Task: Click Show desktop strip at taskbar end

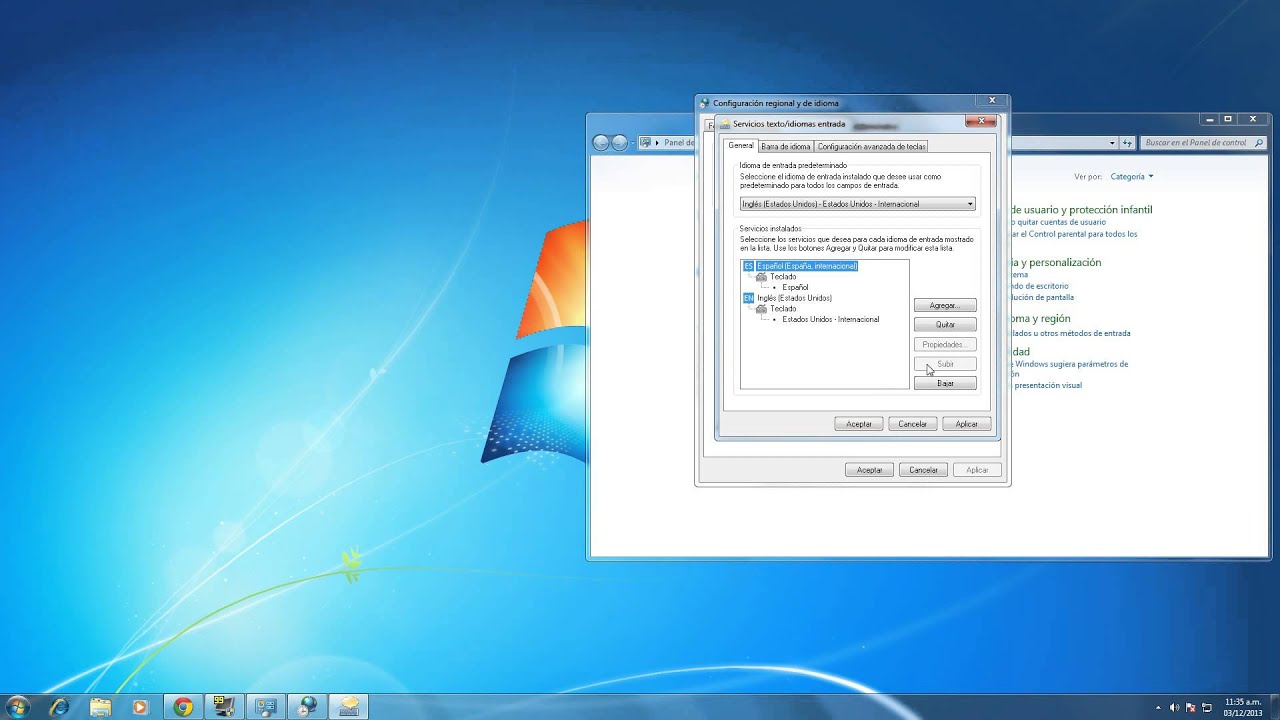Action: (x=1274, y=707)
